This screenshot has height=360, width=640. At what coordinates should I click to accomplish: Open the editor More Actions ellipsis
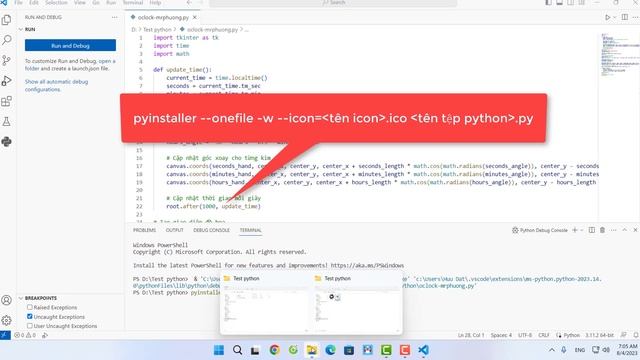tap(635, 17)
